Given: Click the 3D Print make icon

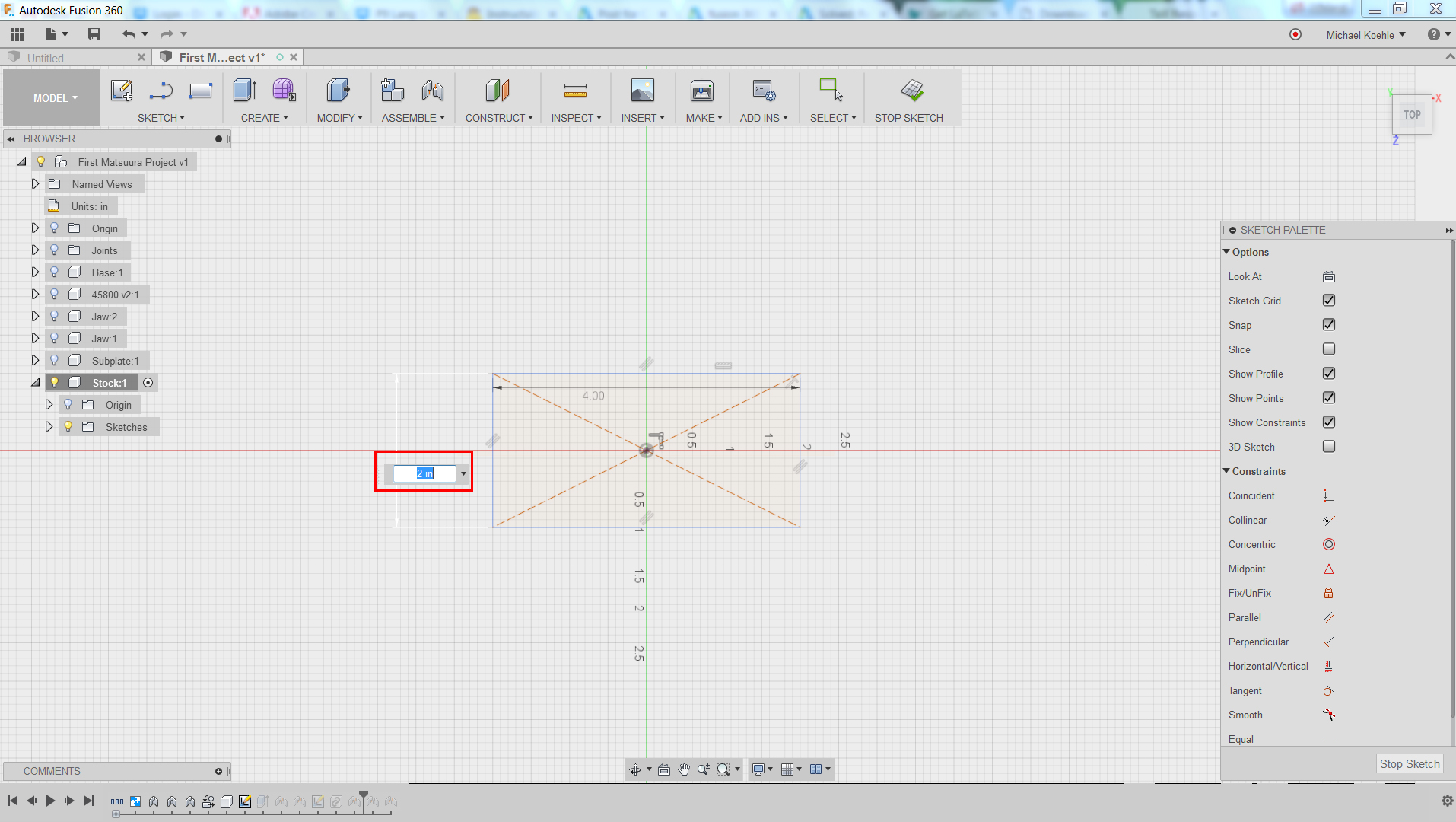Looking at the screenshot, I should point(702,91).
